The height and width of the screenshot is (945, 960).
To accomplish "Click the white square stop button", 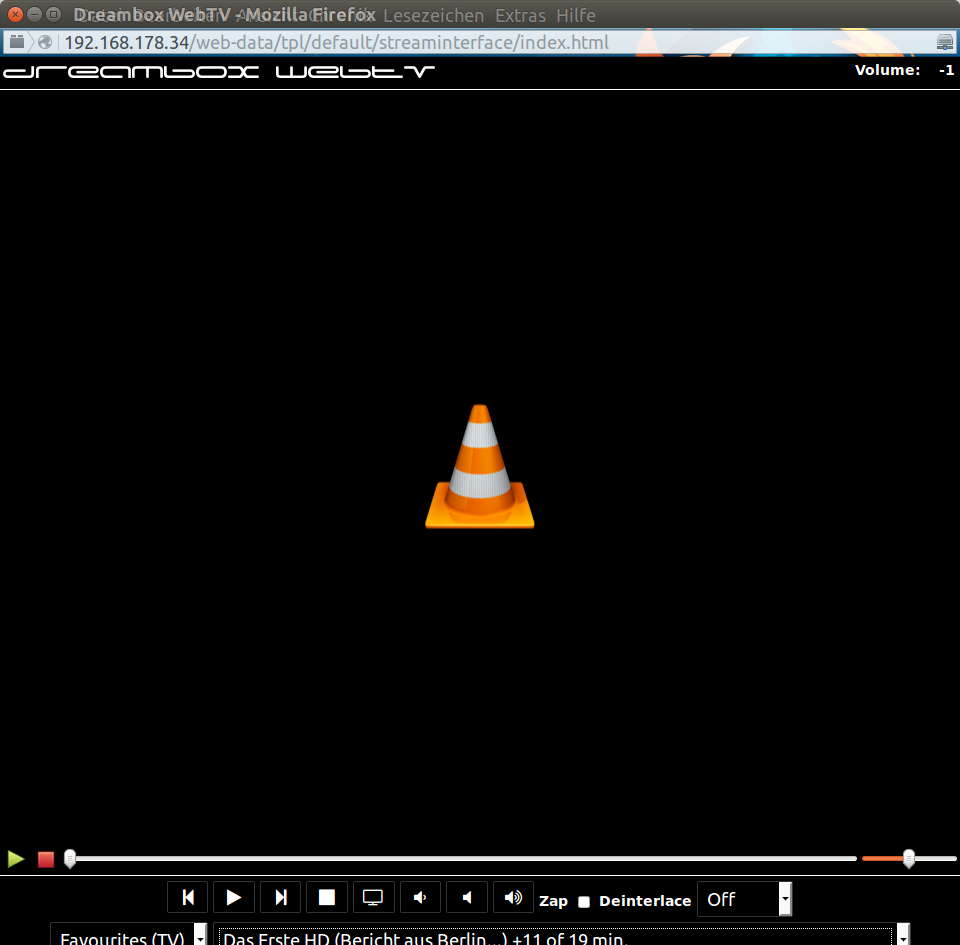I will click(x=327, y=898).
